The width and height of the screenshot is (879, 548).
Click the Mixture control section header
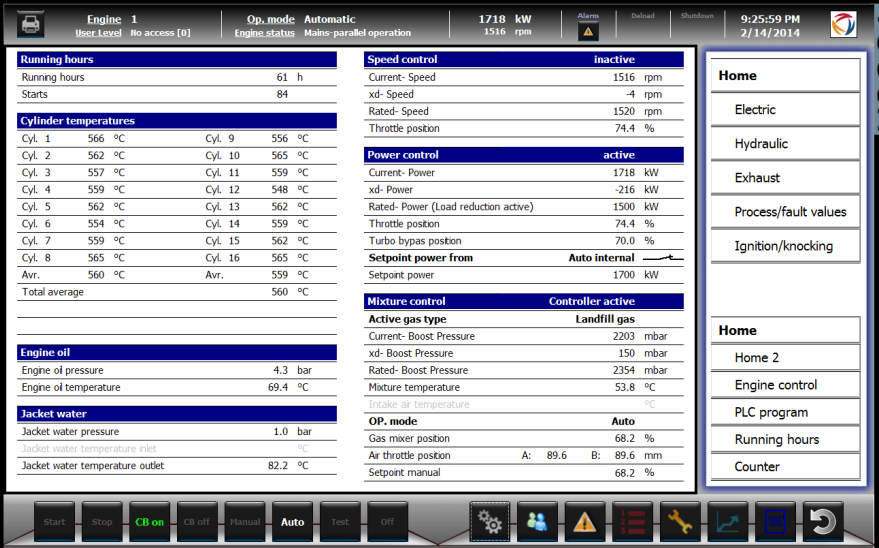click(524, 301)
